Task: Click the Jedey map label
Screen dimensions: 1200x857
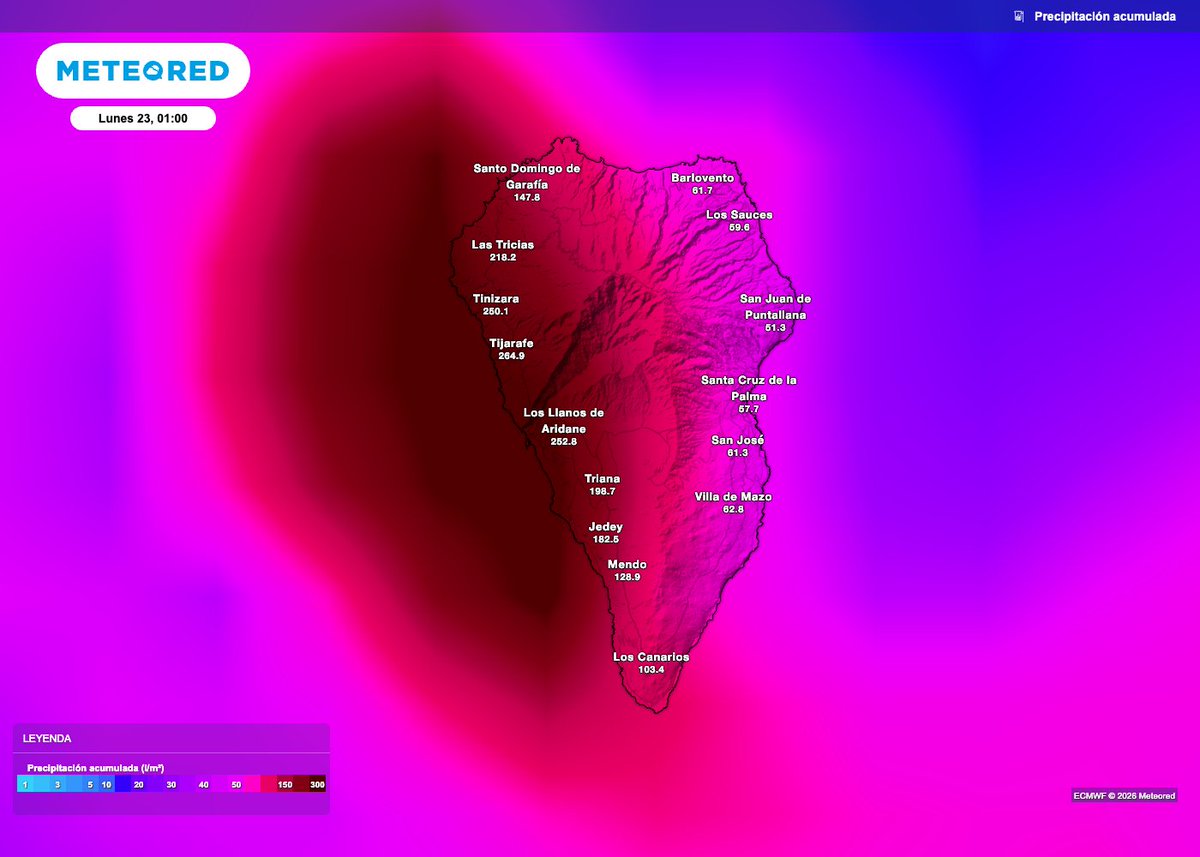Action: 606,527
